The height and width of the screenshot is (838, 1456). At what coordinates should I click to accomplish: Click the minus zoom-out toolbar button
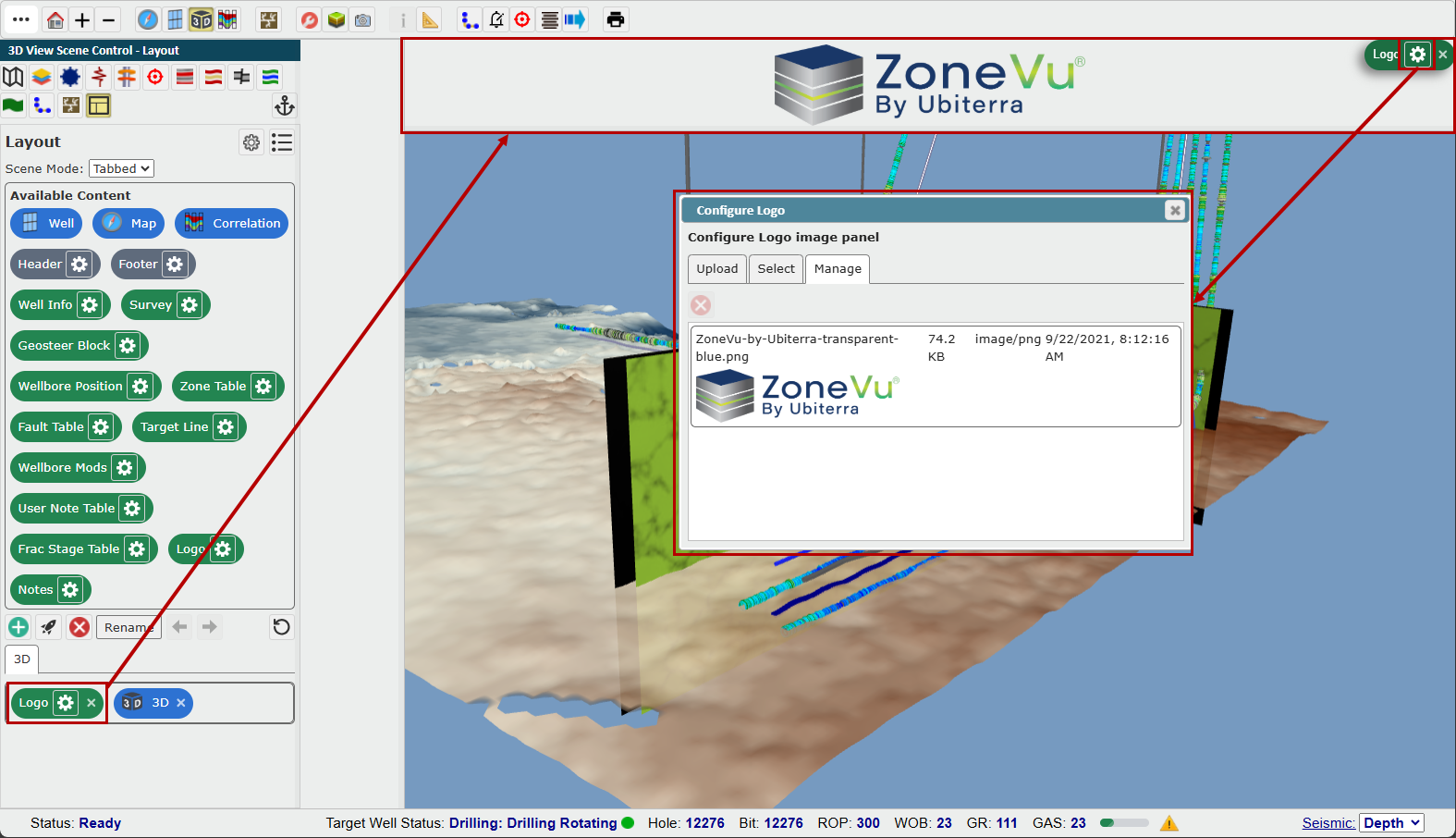[x=108, y=19]
